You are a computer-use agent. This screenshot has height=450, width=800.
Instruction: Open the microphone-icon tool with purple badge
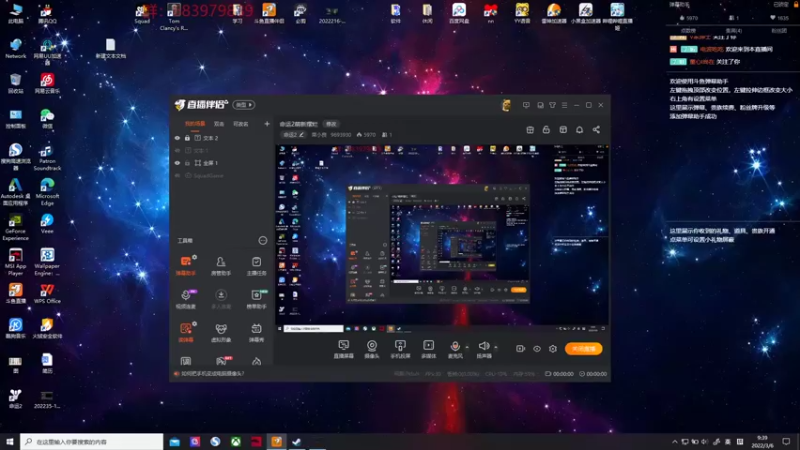[186, 299]
